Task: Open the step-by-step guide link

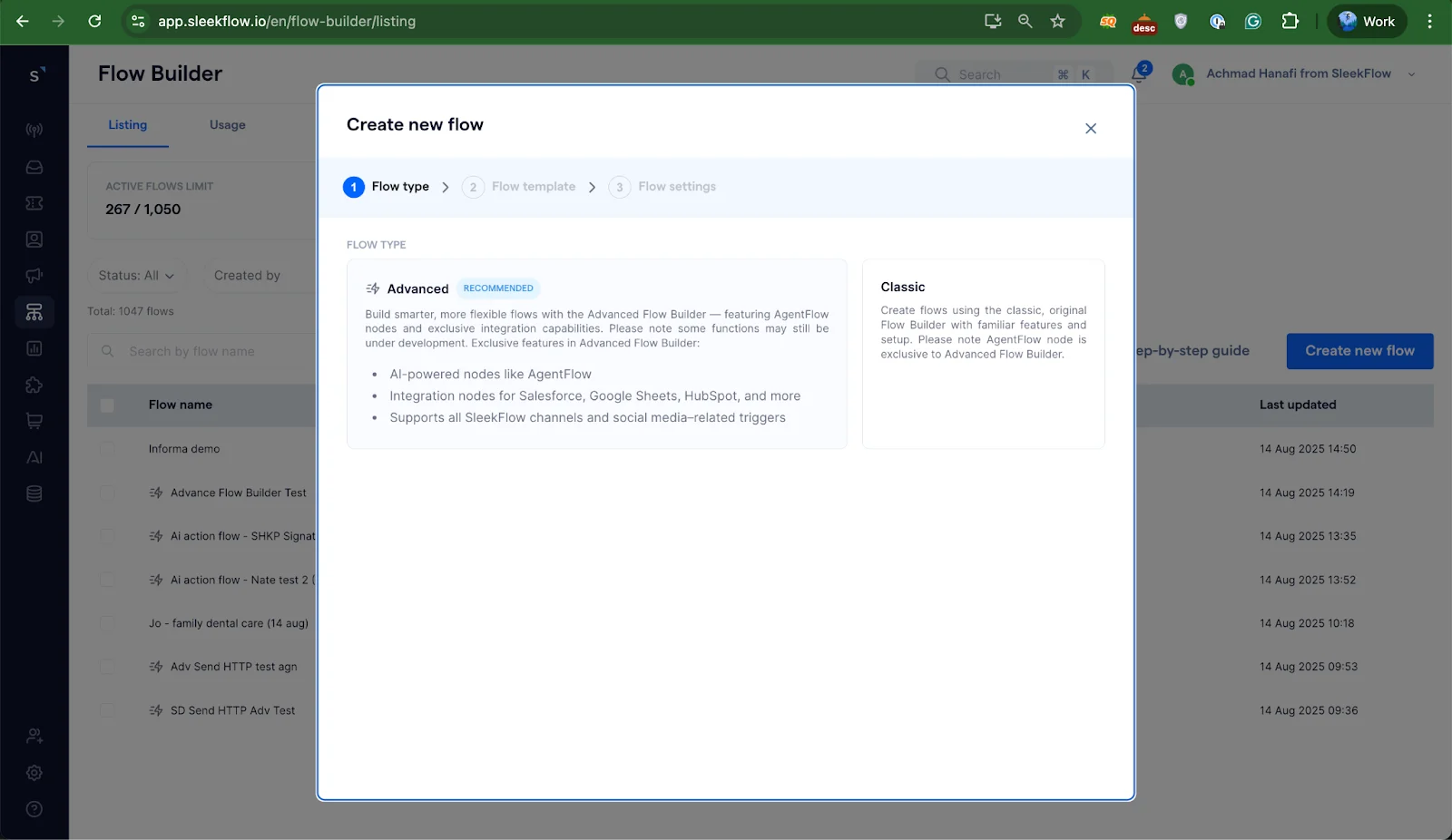Action: tap(1192, 351)
